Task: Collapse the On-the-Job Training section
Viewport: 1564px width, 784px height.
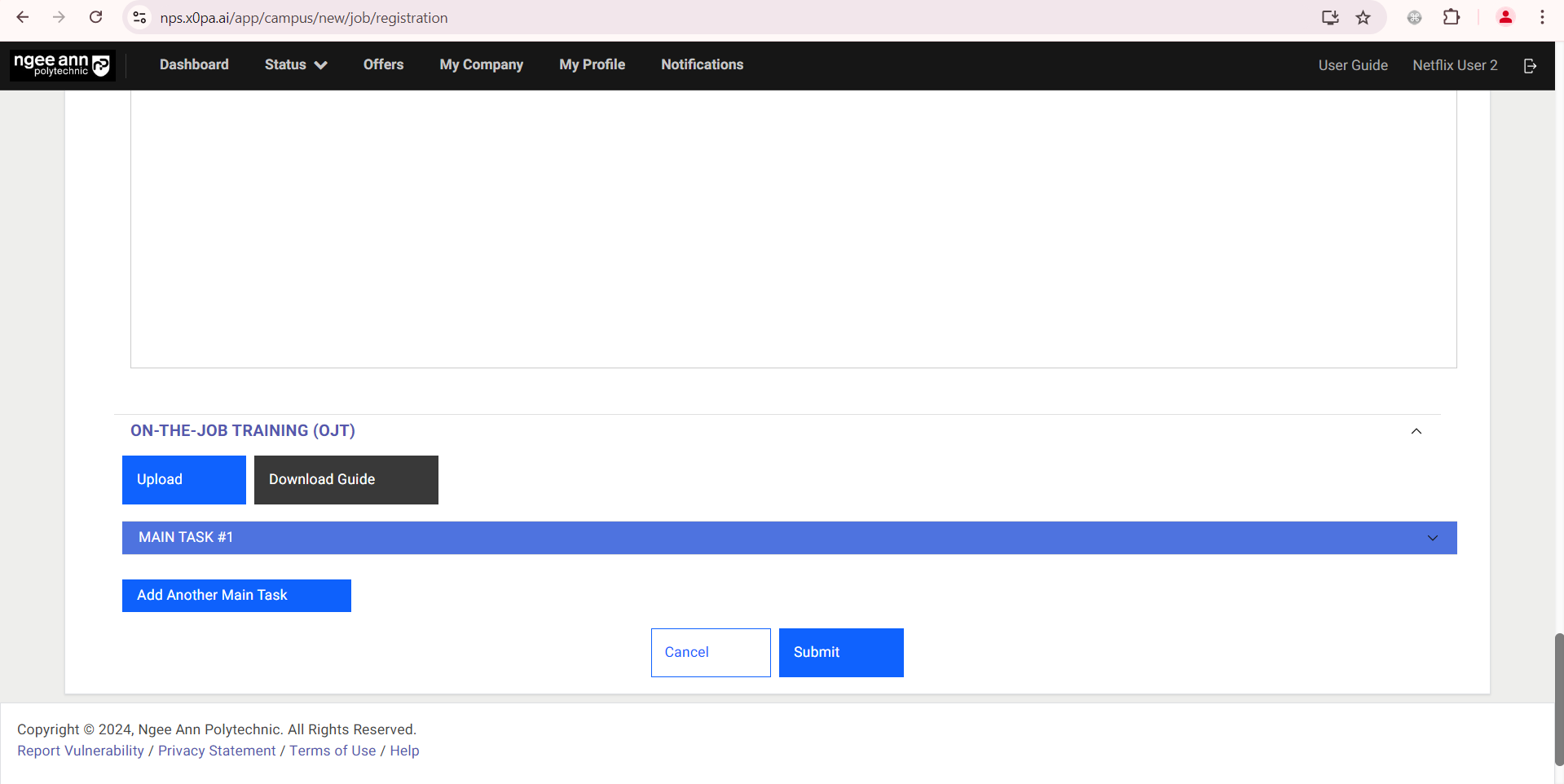Action: [x=1416, y=431]
